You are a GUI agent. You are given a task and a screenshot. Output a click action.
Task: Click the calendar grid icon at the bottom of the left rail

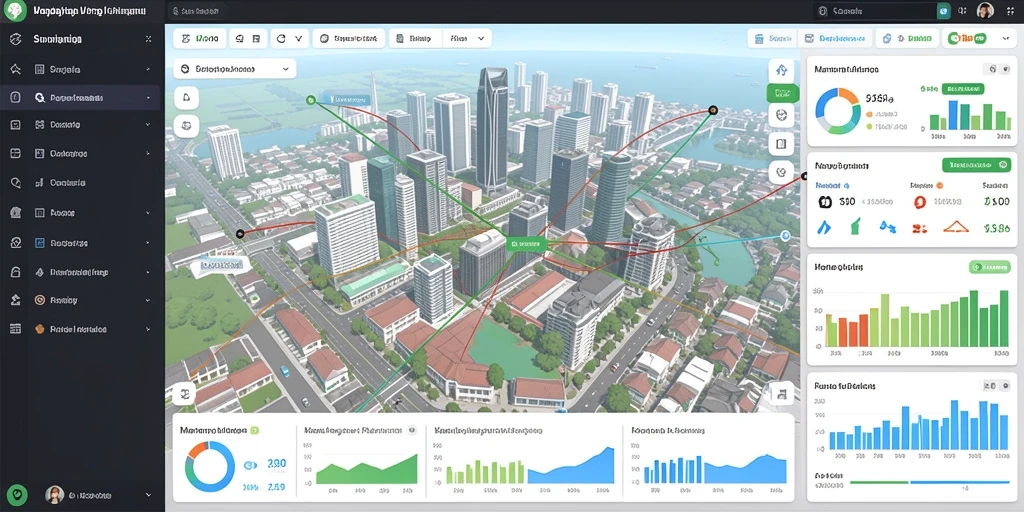tap(16, 329)
